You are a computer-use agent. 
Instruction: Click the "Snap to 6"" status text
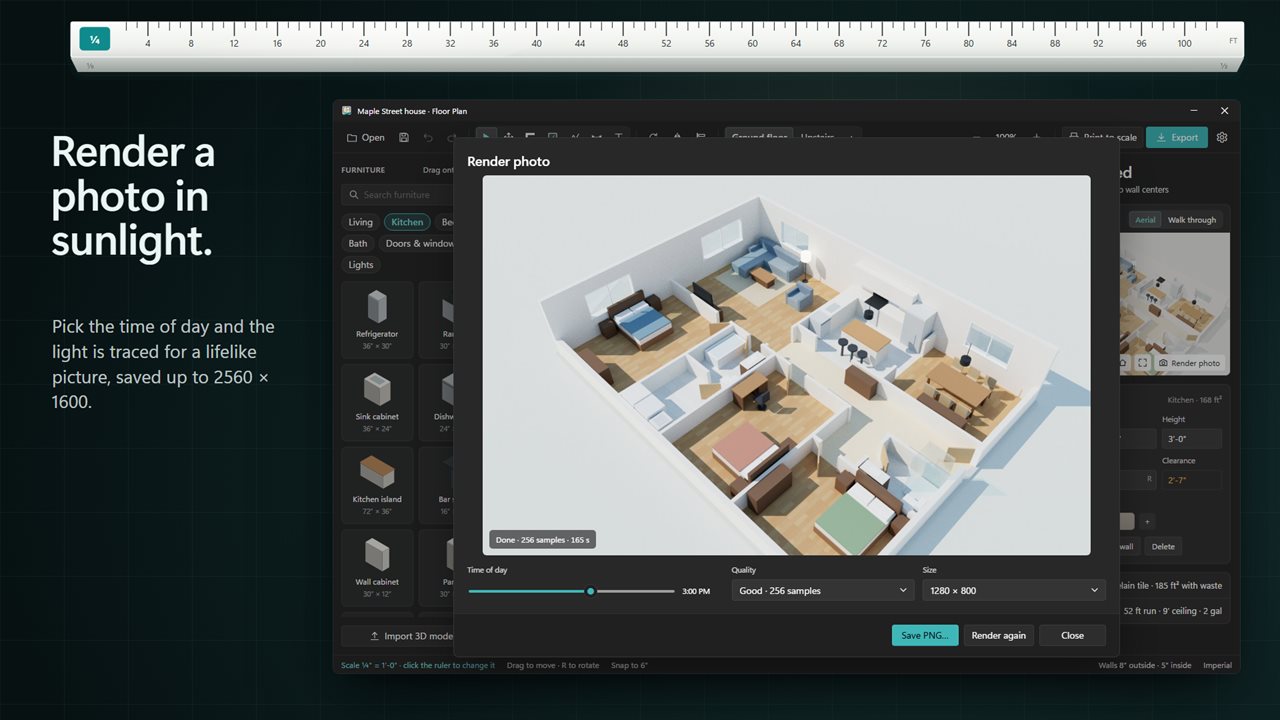pyautogui.click(x=627, y=665)
